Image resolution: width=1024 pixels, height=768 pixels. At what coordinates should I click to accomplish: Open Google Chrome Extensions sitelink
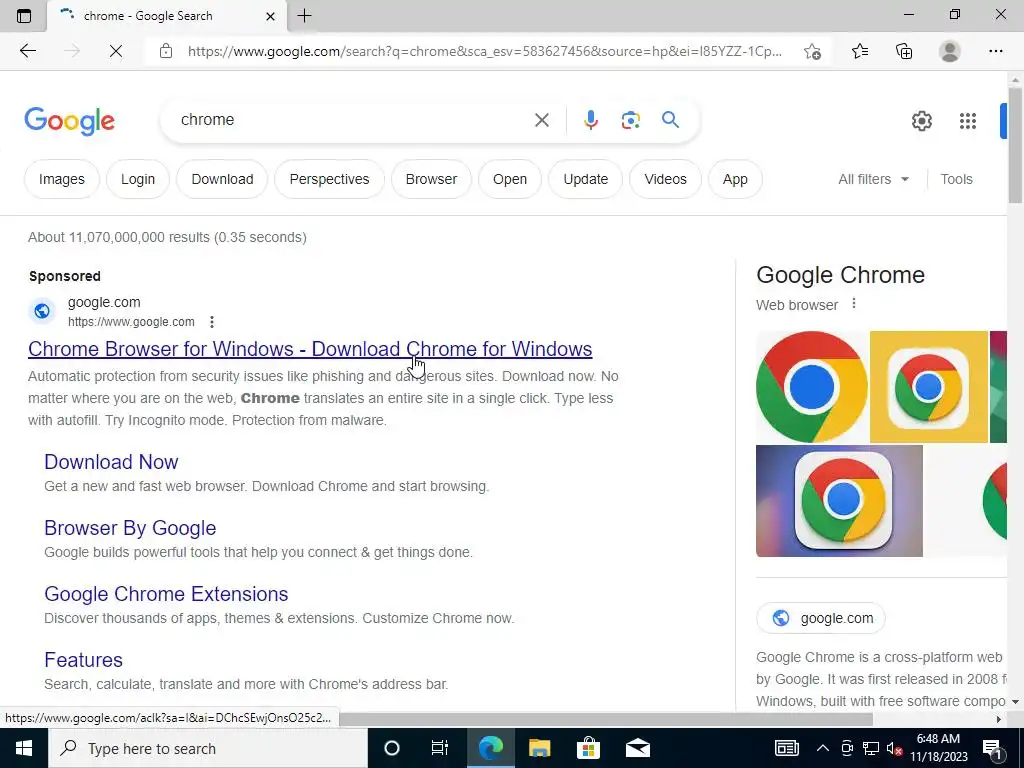166,594
